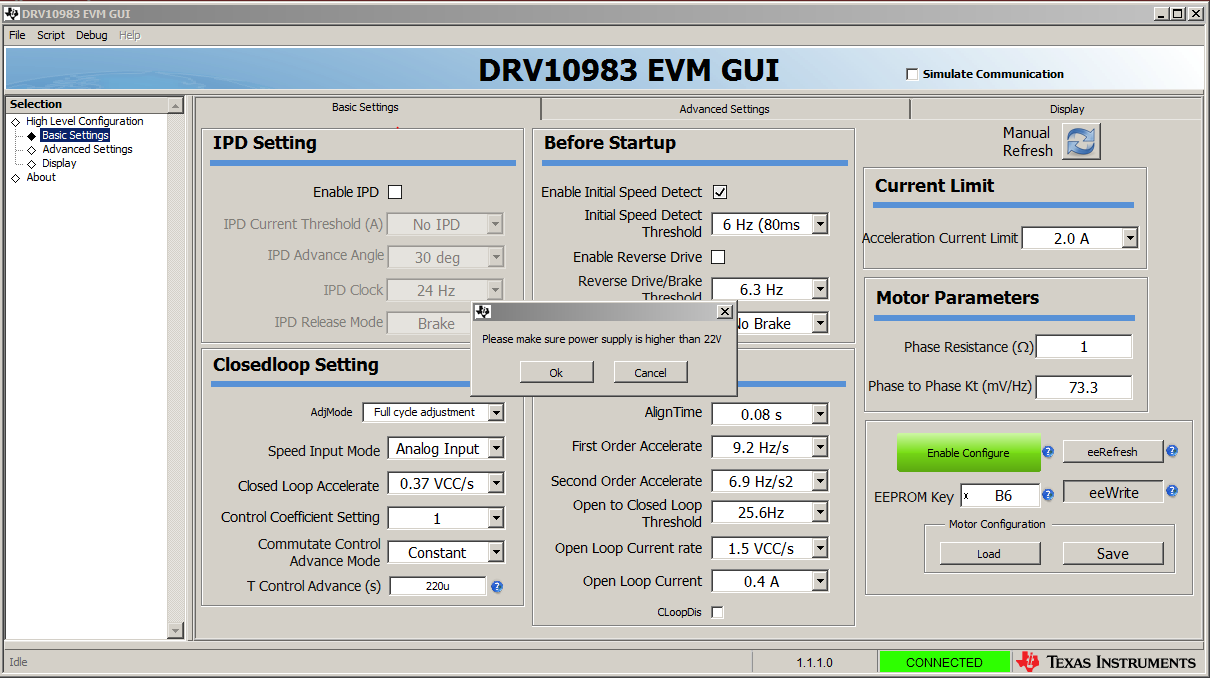Click Ok in the power supply dialog
Image resolution: width=1210 pixels, height=679 pixels.
556,372
